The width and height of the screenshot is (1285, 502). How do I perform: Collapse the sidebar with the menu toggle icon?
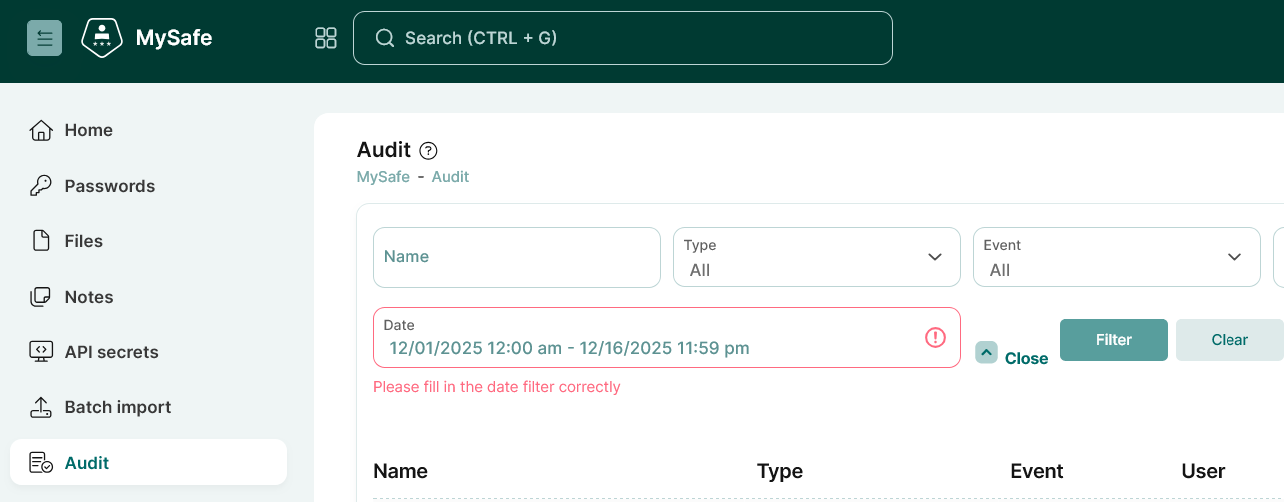tap(44, 38)
